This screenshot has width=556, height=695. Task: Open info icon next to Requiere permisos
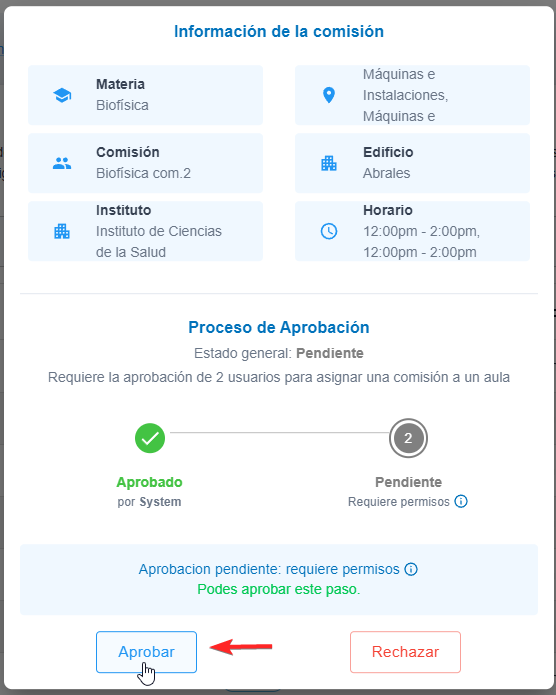tap(461, 501)
